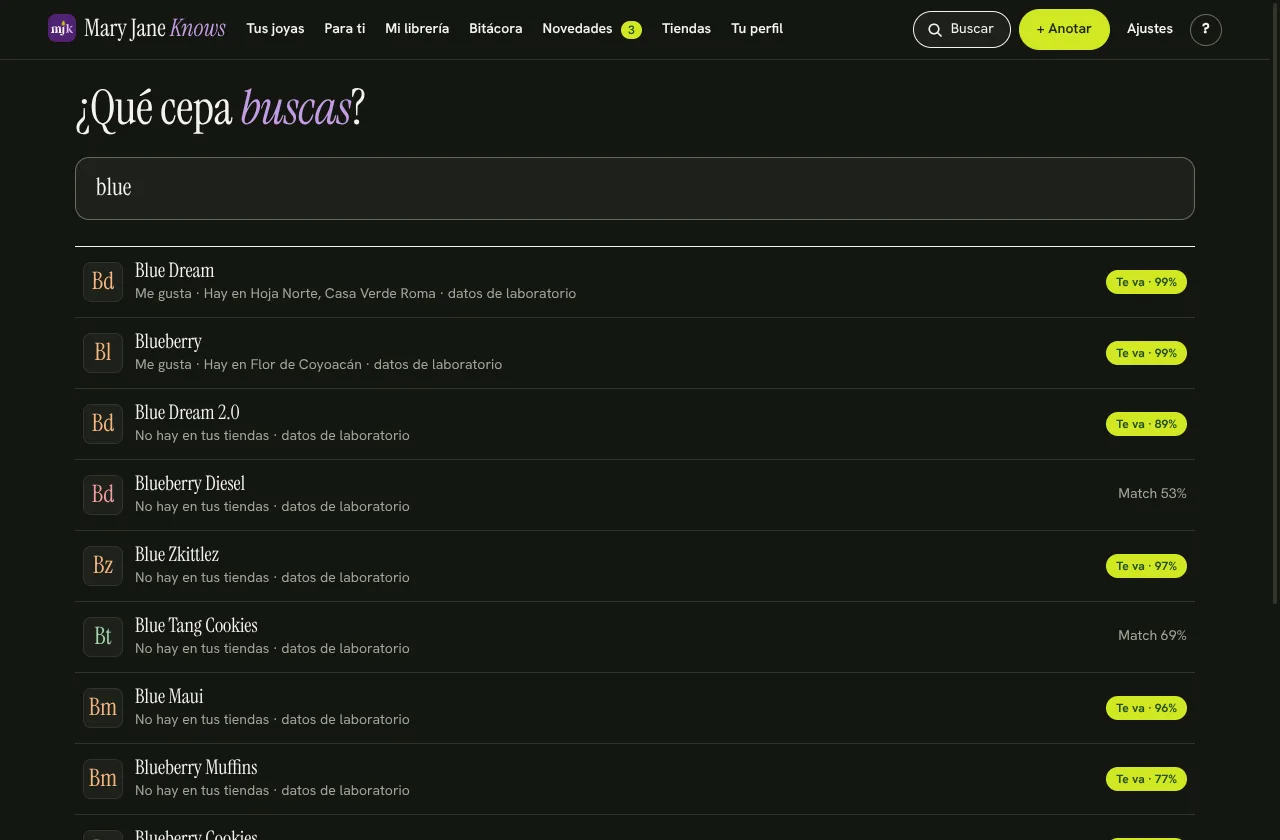This screenshot has width=1280, height=840.
Task: Click the Bz icon for Blue Zkittlez
Action: (x=103, y=566)
